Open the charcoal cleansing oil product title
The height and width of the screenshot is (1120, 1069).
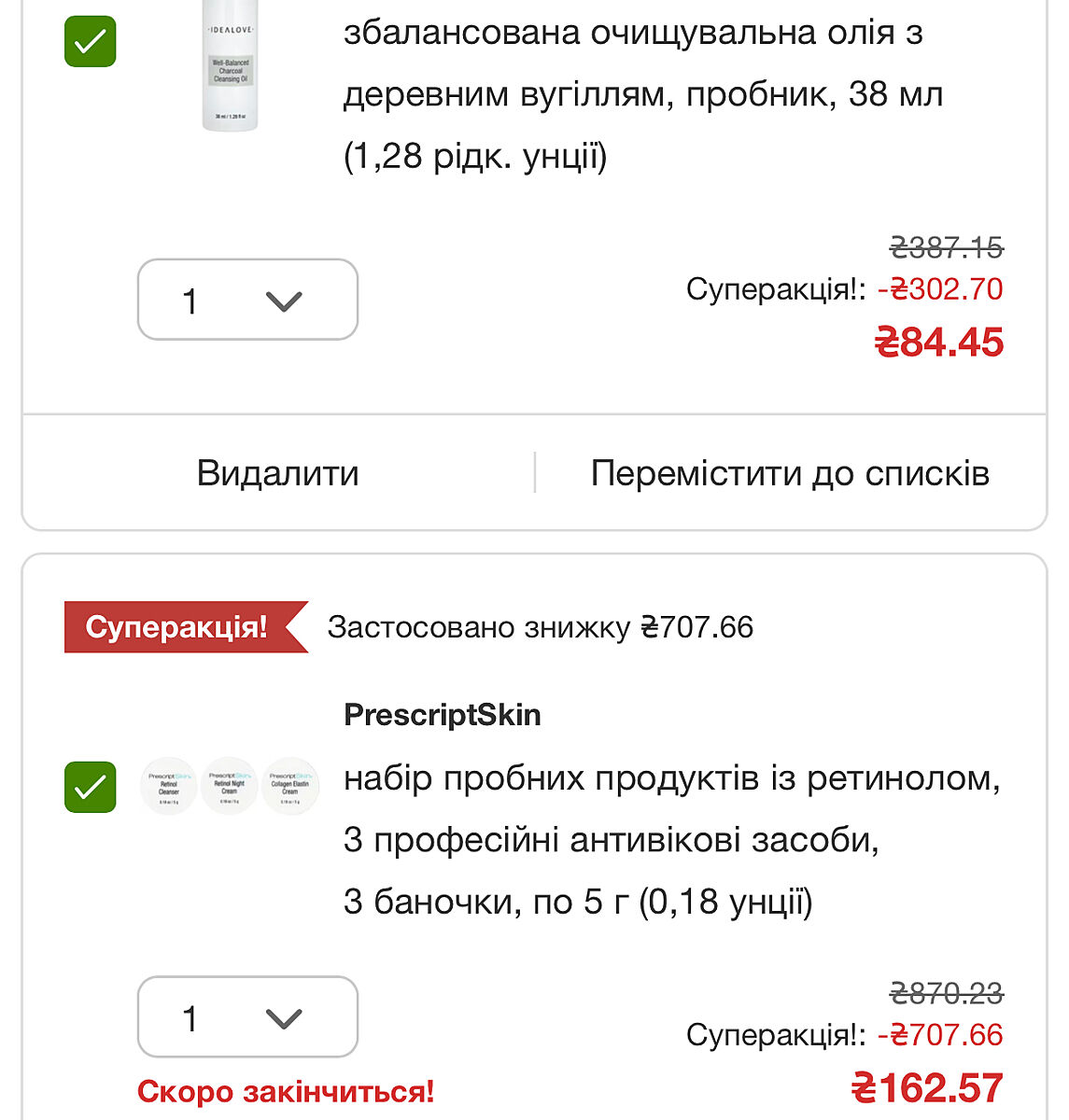[x=642, y=93]
